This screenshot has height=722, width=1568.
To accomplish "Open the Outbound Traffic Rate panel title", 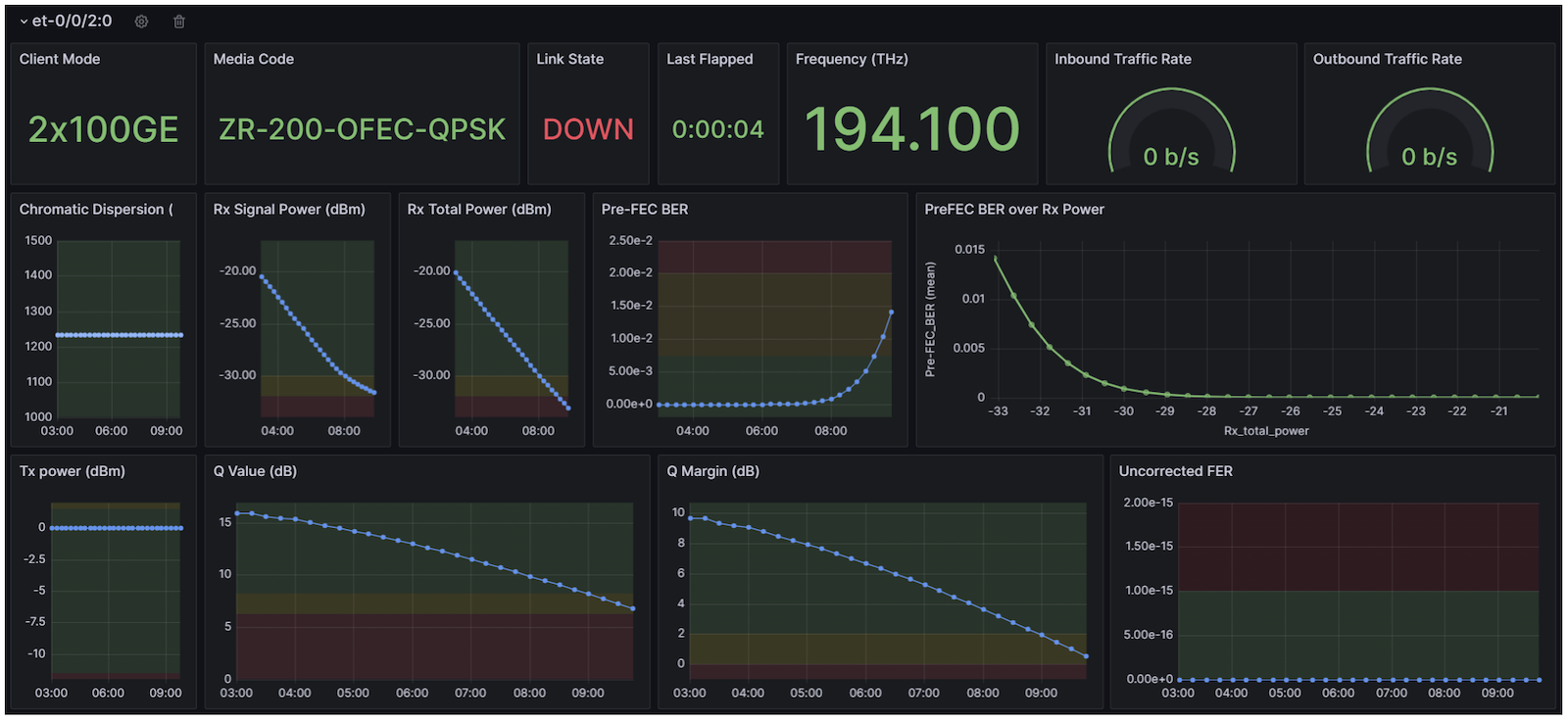I will tap(1388, 59).
